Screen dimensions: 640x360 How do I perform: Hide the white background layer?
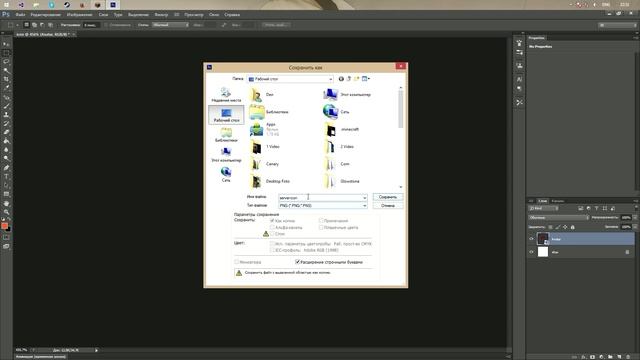point(531,252)
